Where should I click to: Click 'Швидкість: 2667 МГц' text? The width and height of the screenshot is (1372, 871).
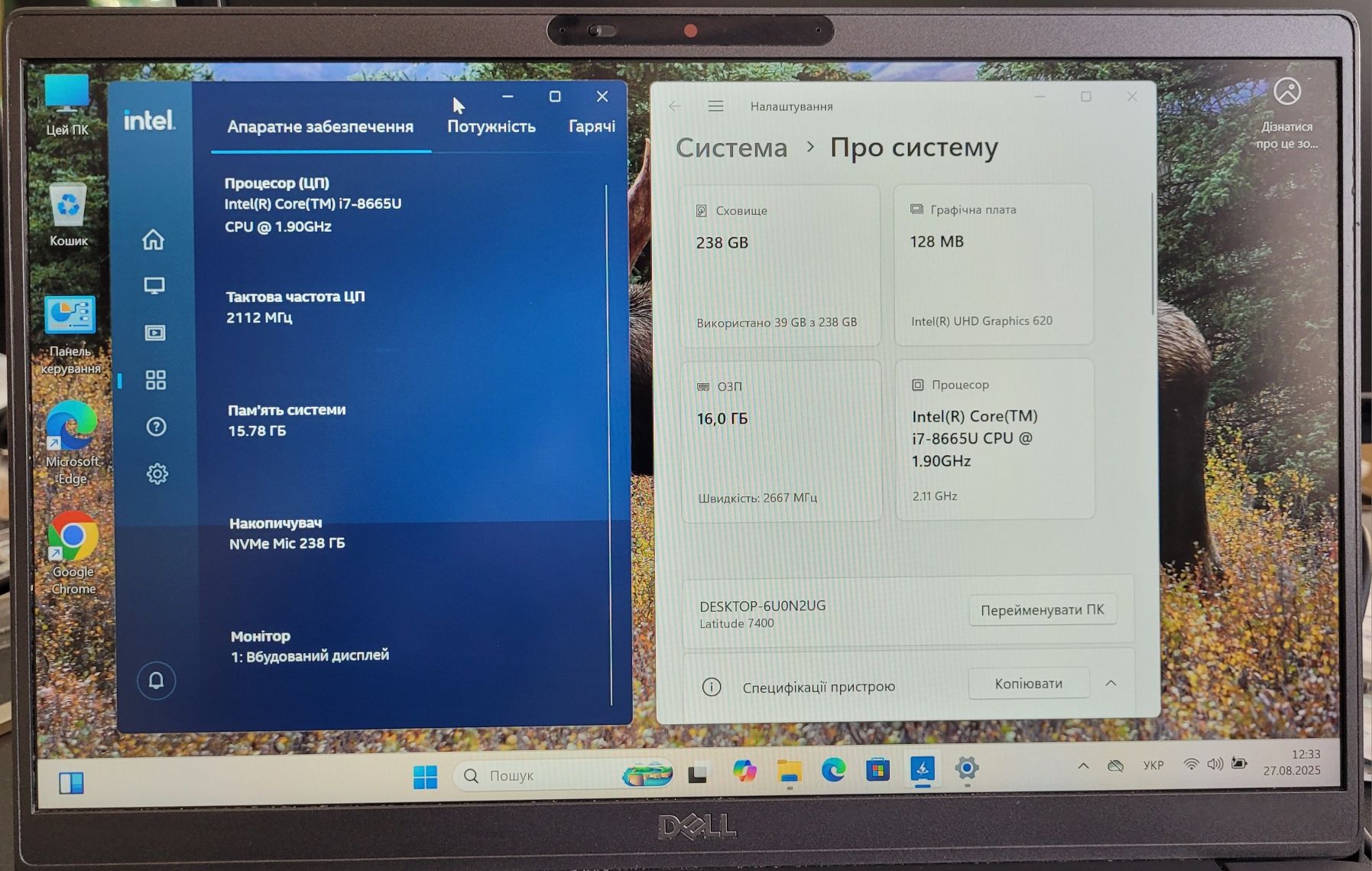click(x=757, y=498)
